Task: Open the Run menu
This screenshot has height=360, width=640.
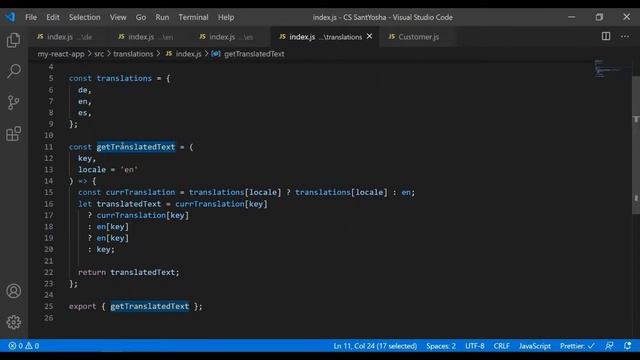Action: click(162, 17)
